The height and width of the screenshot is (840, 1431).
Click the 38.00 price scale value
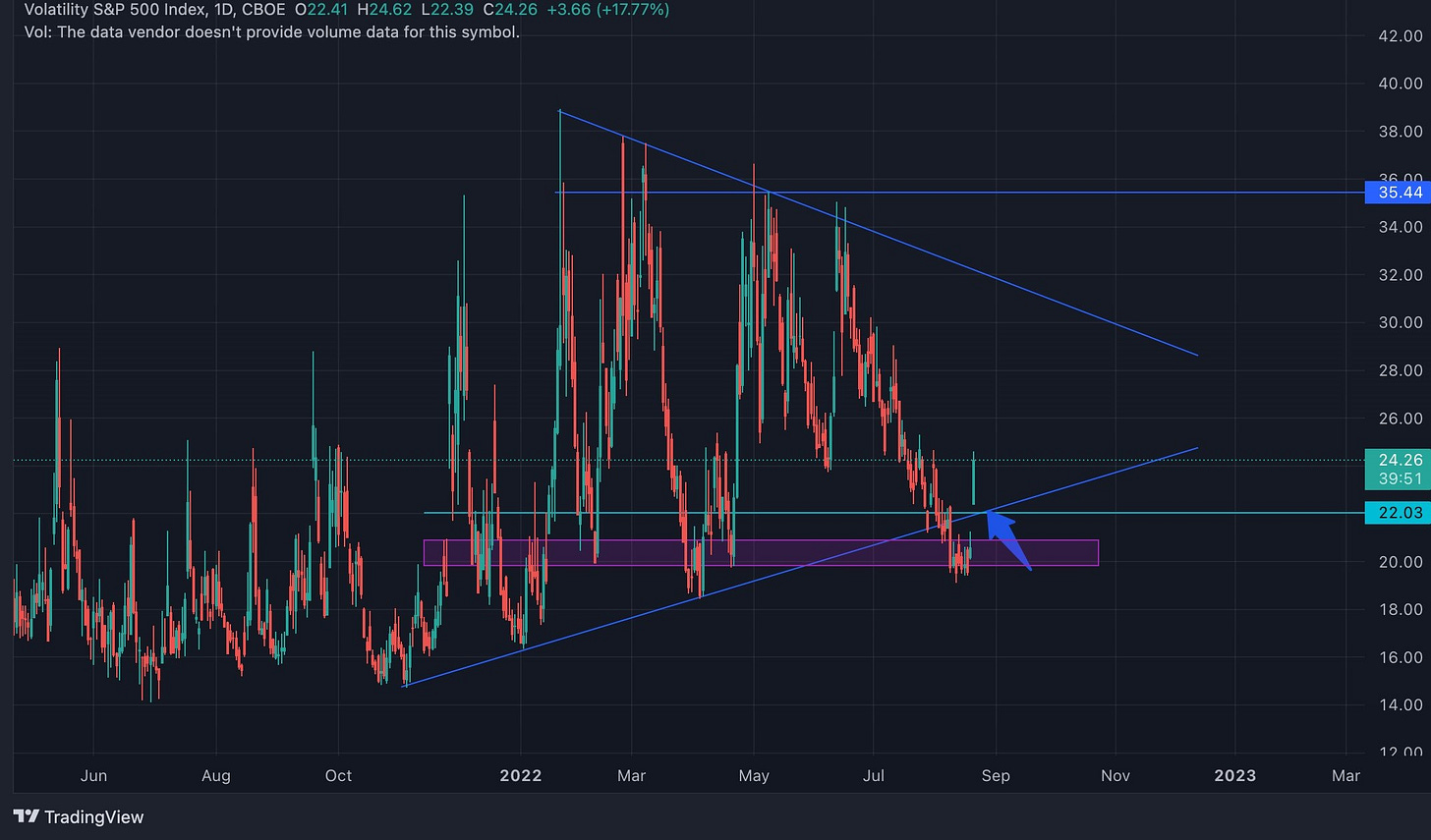click(x=1400, y=132)
